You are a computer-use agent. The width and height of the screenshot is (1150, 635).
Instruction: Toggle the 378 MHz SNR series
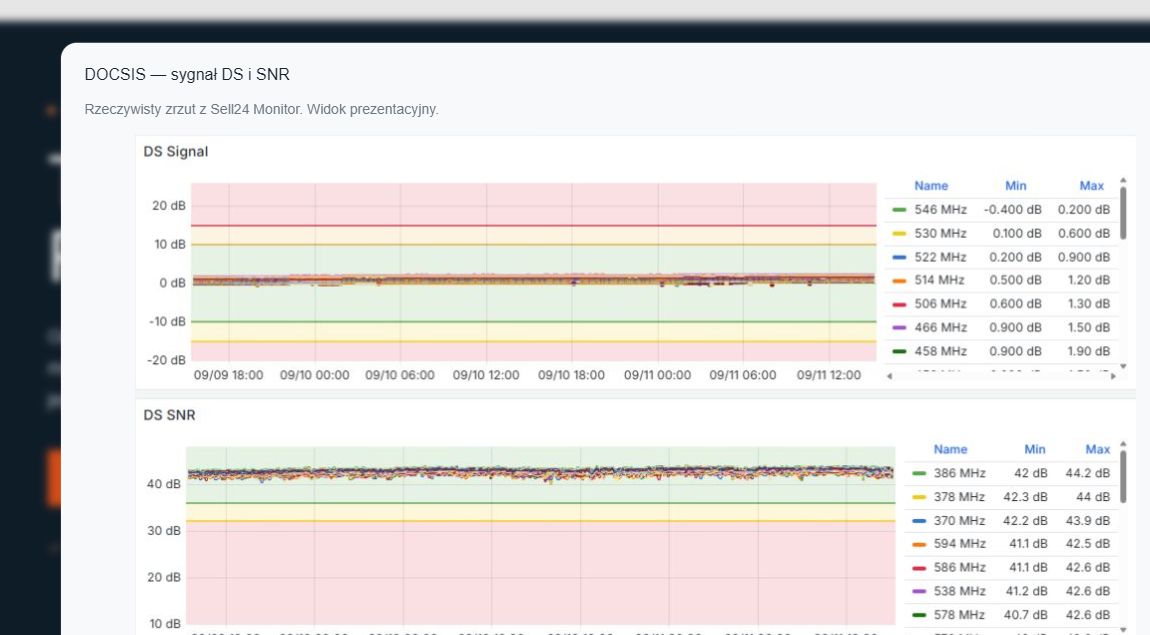[959, 496]
